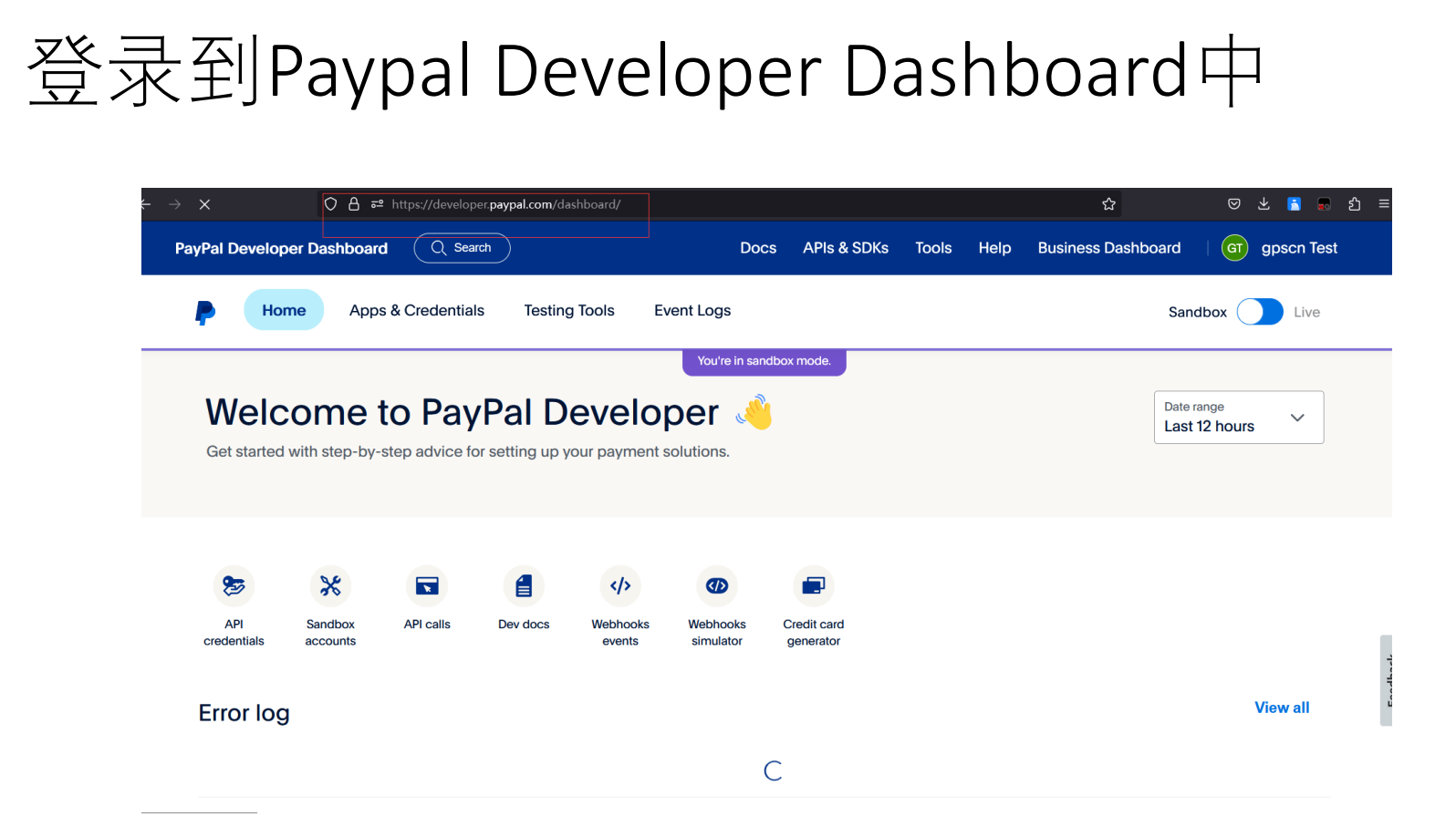The width and height of the screenshot is (1456, 827).
Task: Go to Business Dashboard link
Action: click(x=1109, y=248)
